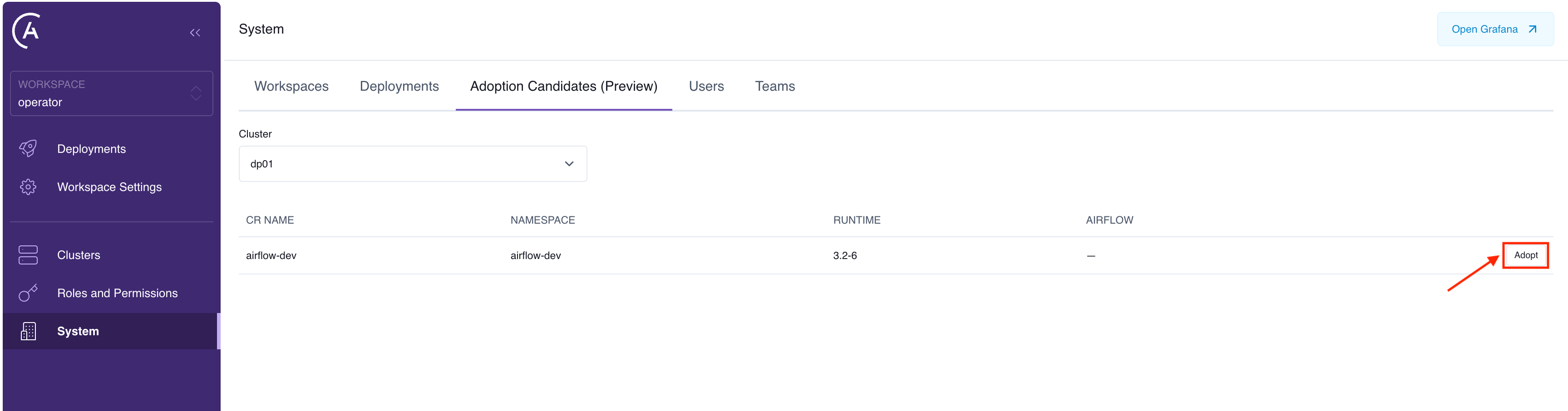The height and width of the screenshot is (411, 1568).
Task: Open Deployments in the sidebar
Action: tap(111, 149)
